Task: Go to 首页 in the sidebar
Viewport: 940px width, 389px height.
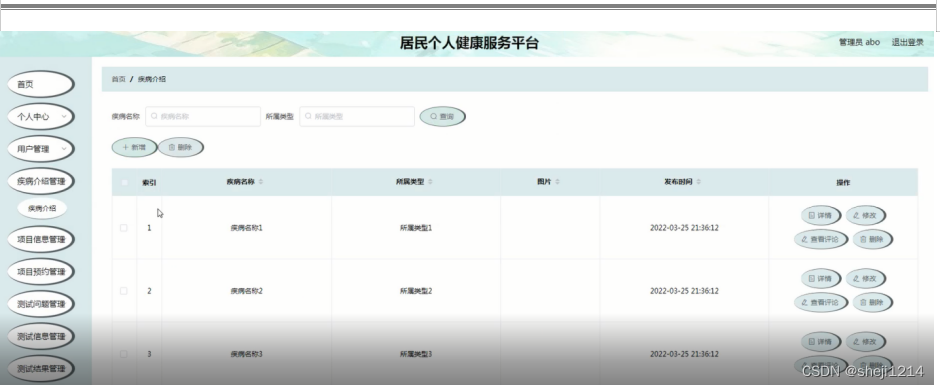Action: tap(41, 85)
